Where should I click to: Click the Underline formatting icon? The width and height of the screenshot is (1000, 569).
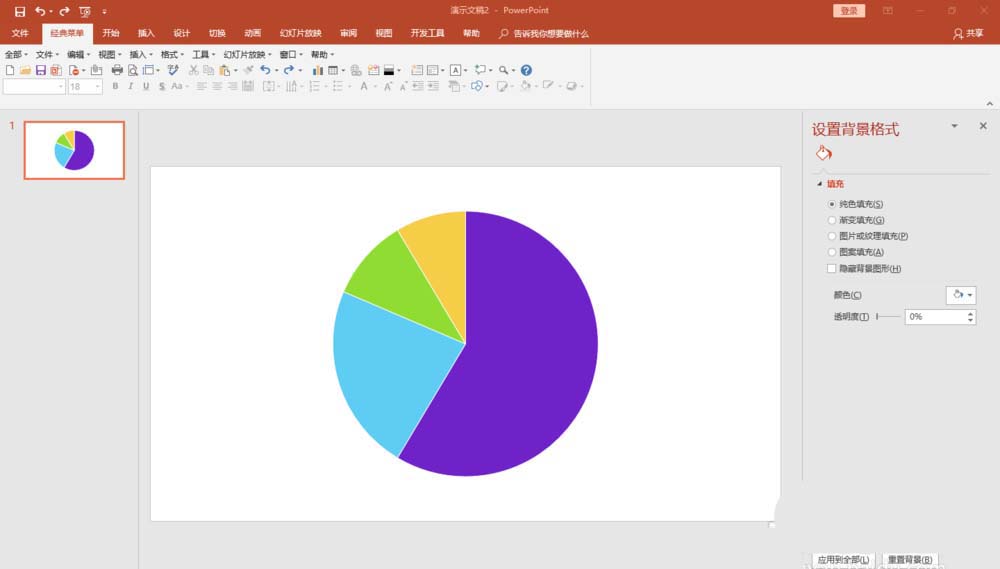pos(146,87)
